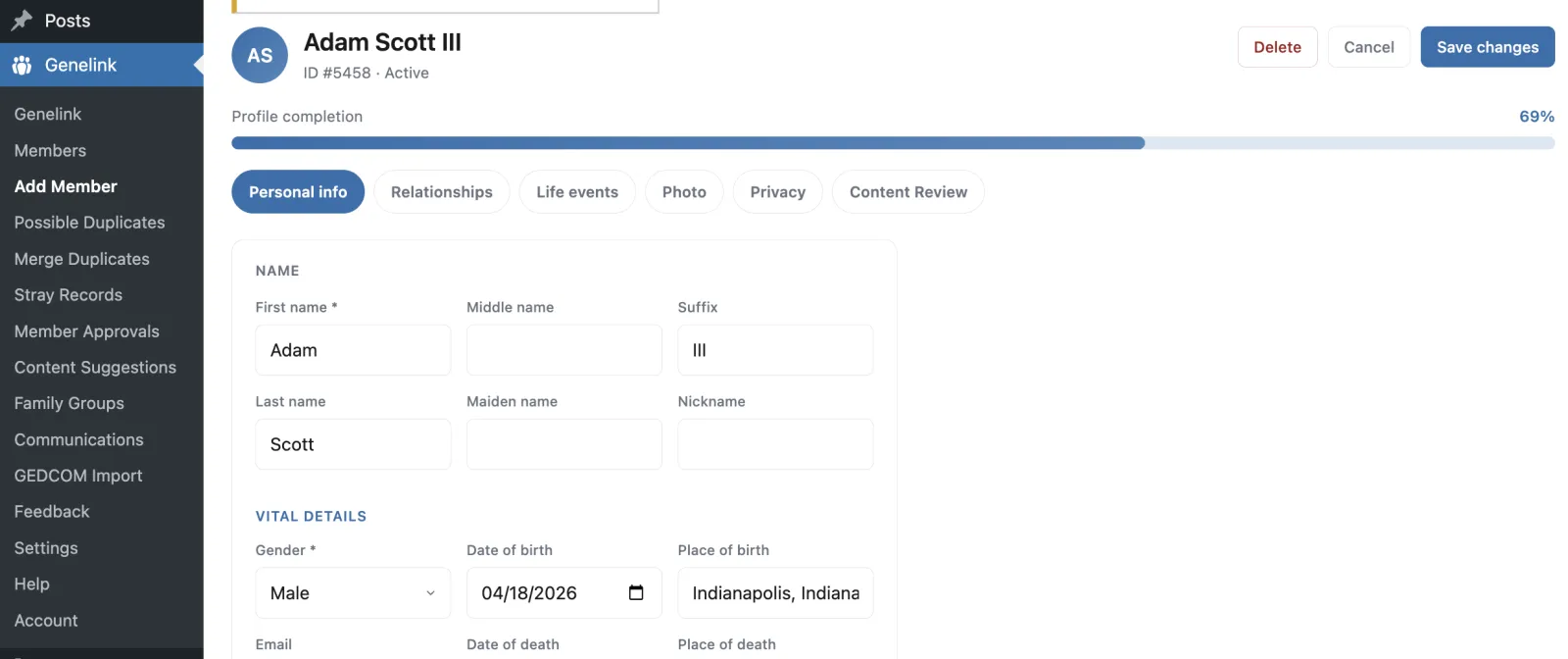Viewport: 1568px width, 659px height.
Task: Click the Last name field containing Scott
Action: click(353, 444)
